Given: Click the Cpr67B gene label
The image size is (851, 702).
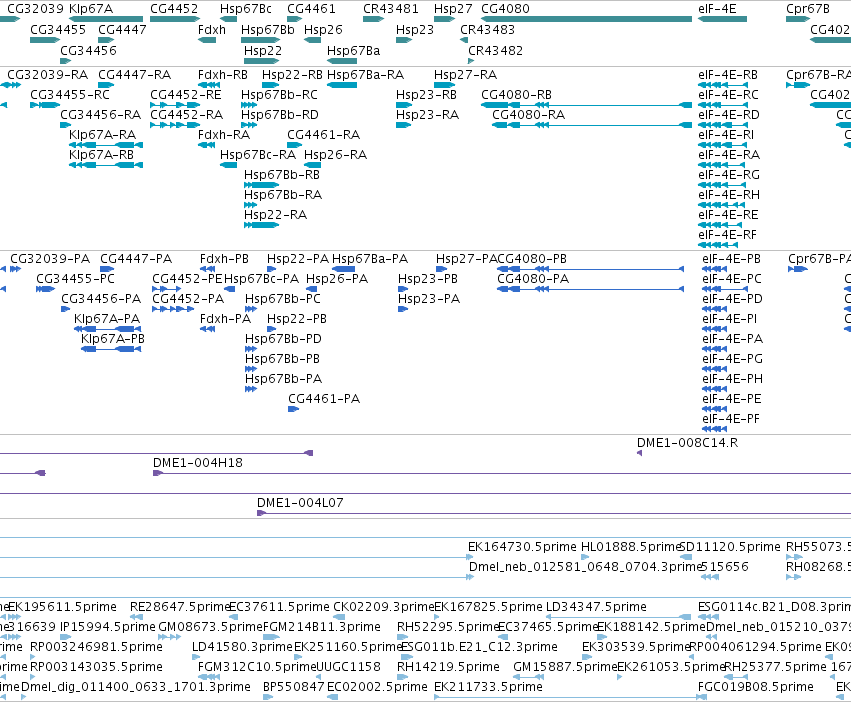Looking at the screenshot, I should [808, 9].
